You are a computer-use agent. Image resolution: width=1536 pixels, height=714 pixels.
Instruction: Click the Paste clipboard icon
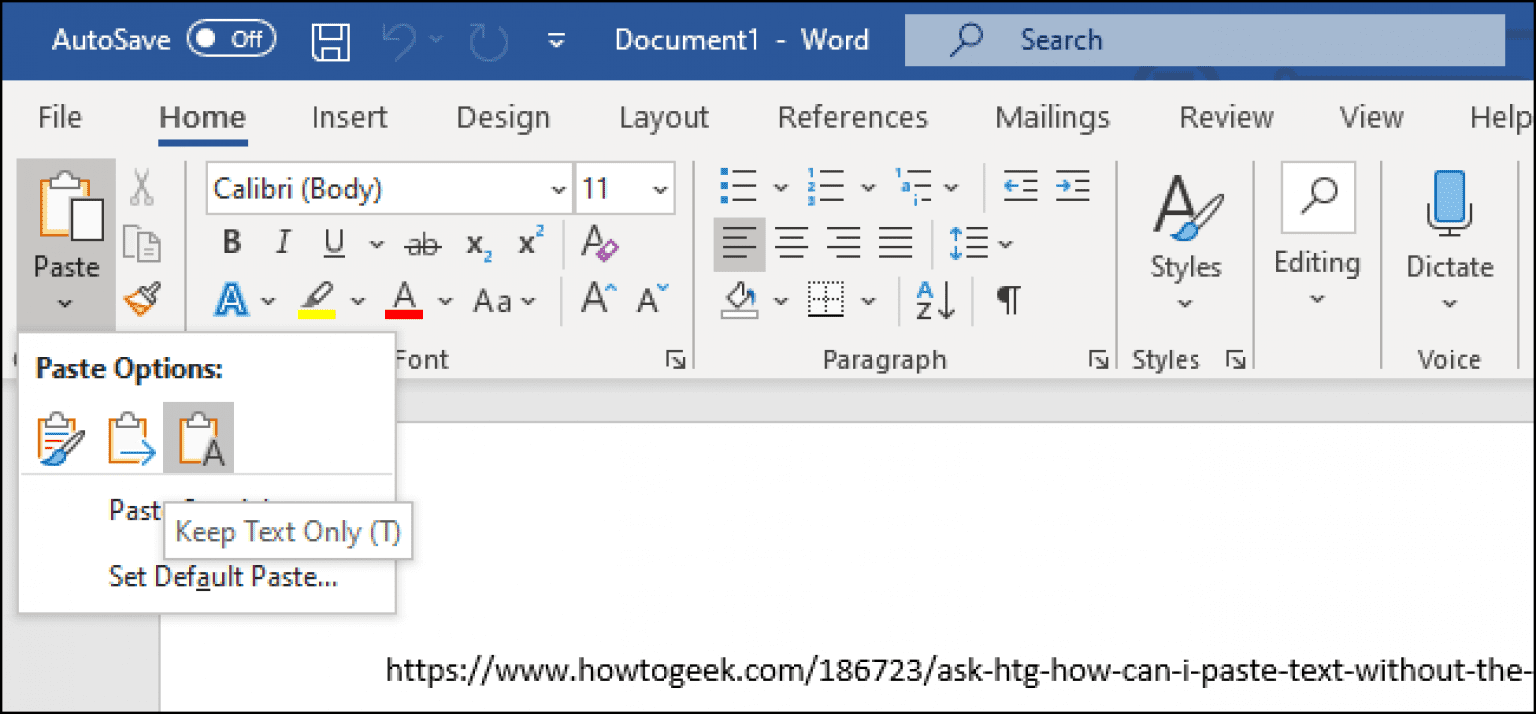coord(69,208)
